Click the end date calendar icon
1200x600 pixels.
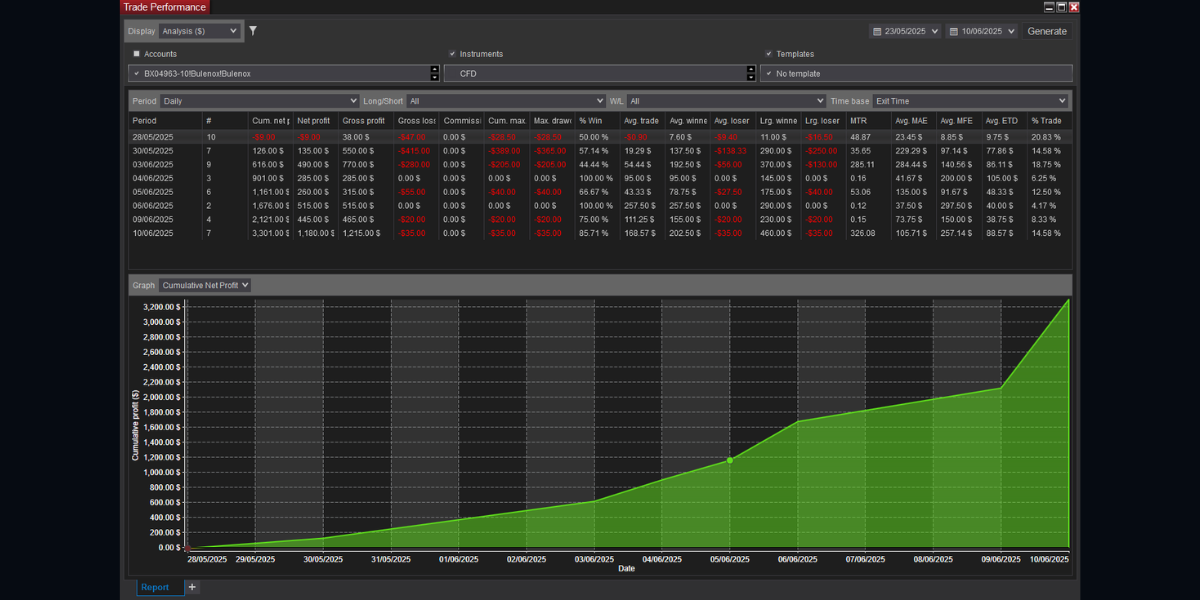(x=953, y=31)
